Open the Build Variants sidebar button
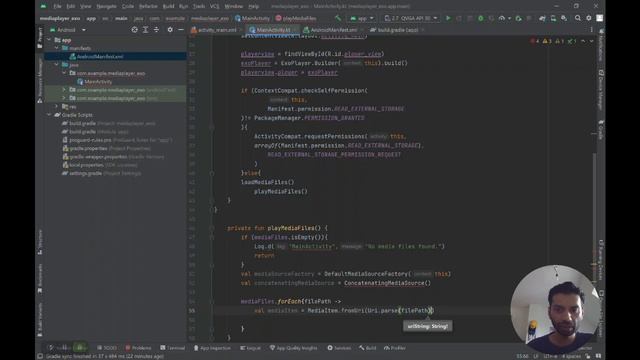Screen dimensions: 640x360 (x=40, y=319)
